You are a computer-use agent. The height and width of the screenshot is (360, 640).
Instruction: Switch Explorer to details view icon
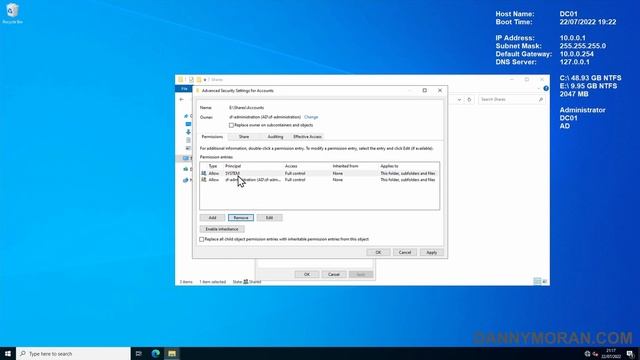(537, 281)
